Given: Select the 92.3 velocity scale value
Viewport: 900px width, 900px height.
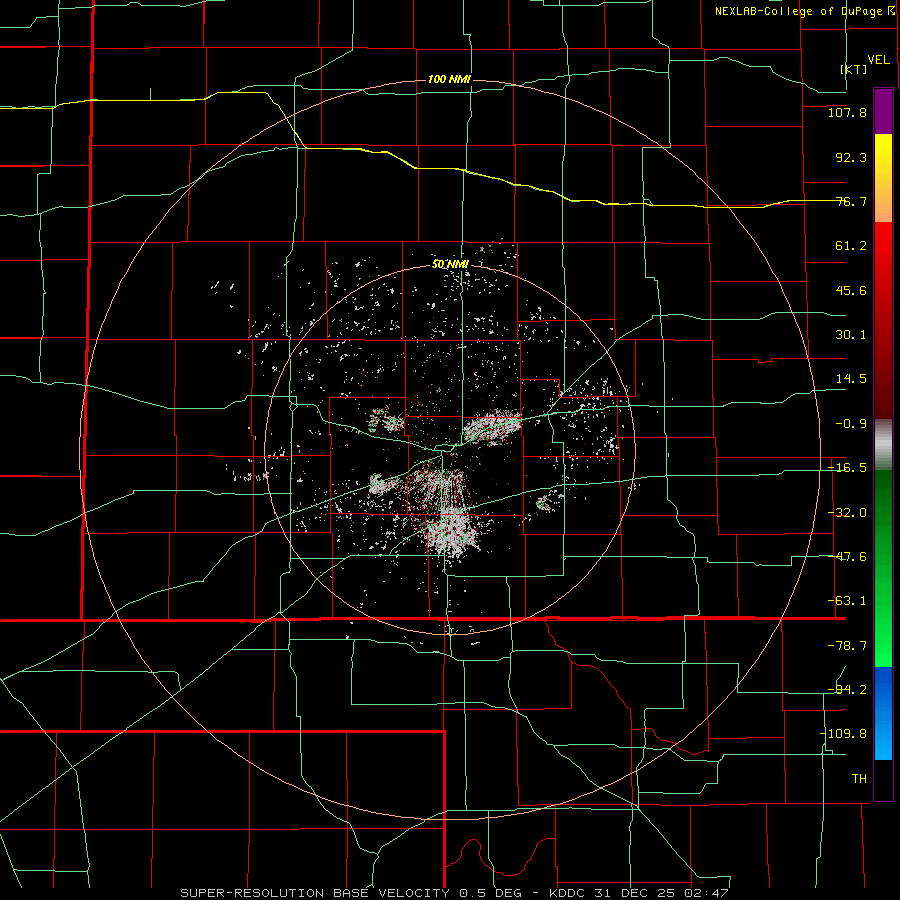Looking at the screenshot, I should 851,157.
